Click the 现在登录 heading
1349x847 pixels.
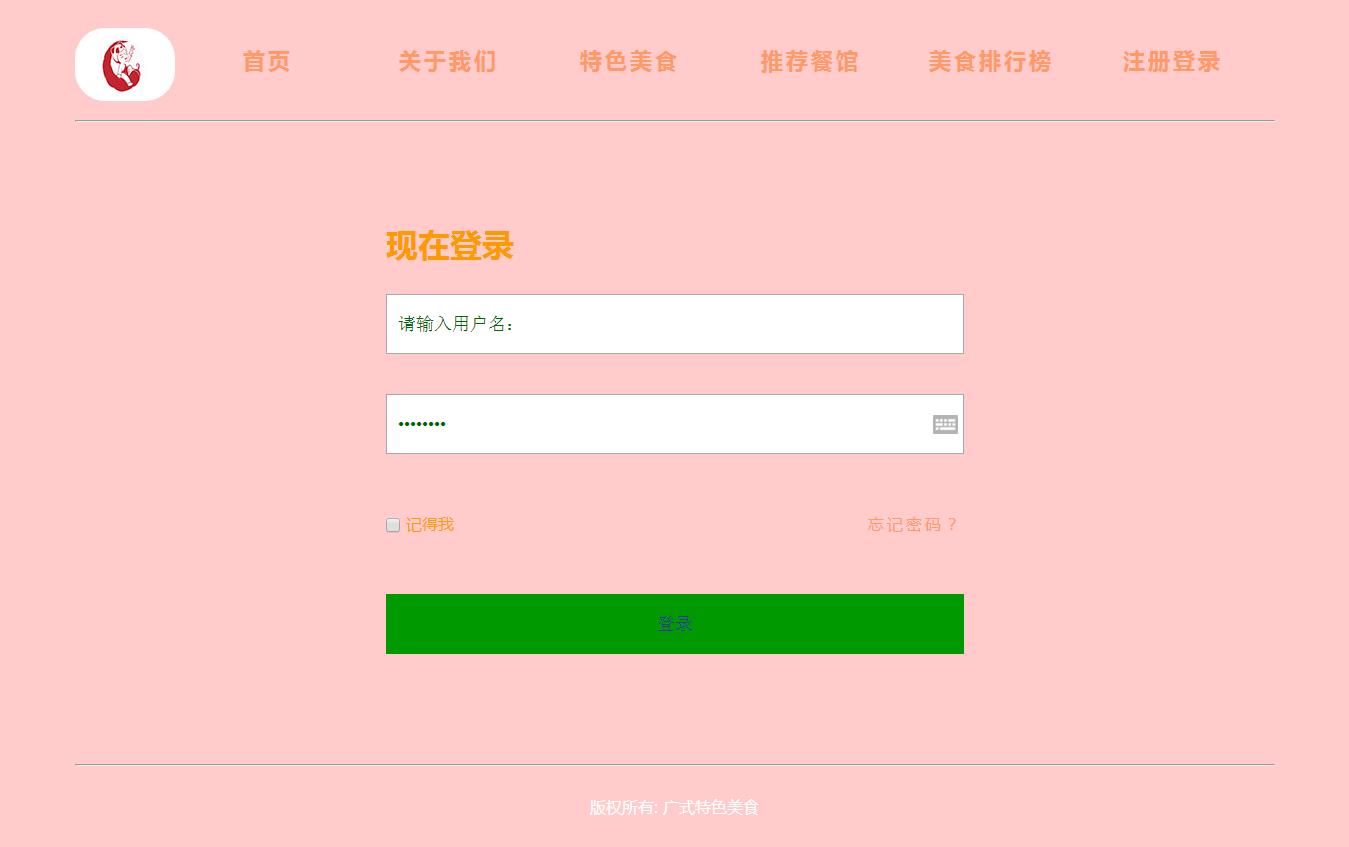coord(450,246)
